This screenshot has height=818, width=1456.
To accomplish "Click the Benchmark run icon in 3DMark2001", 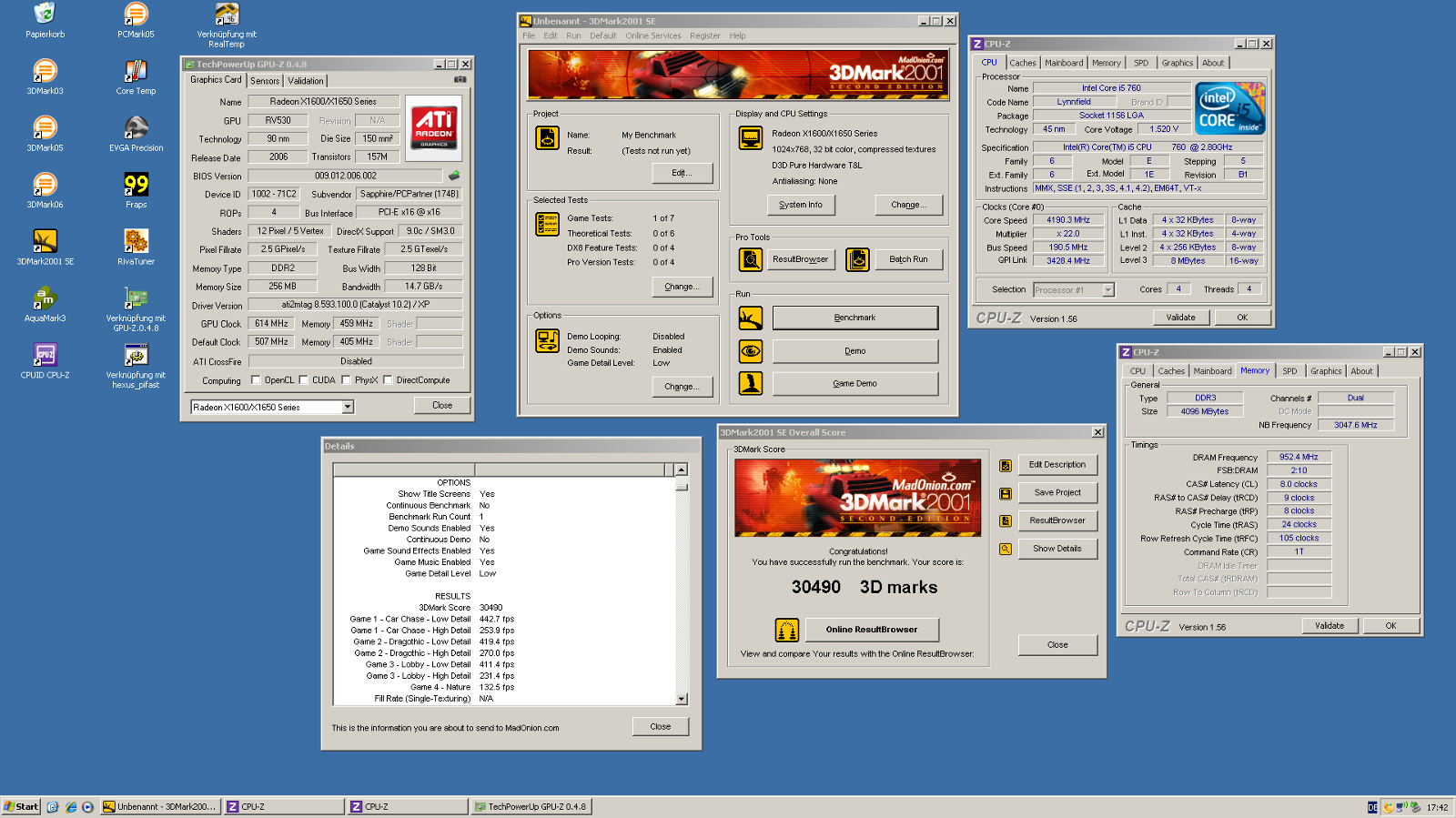I will (751, 318).
